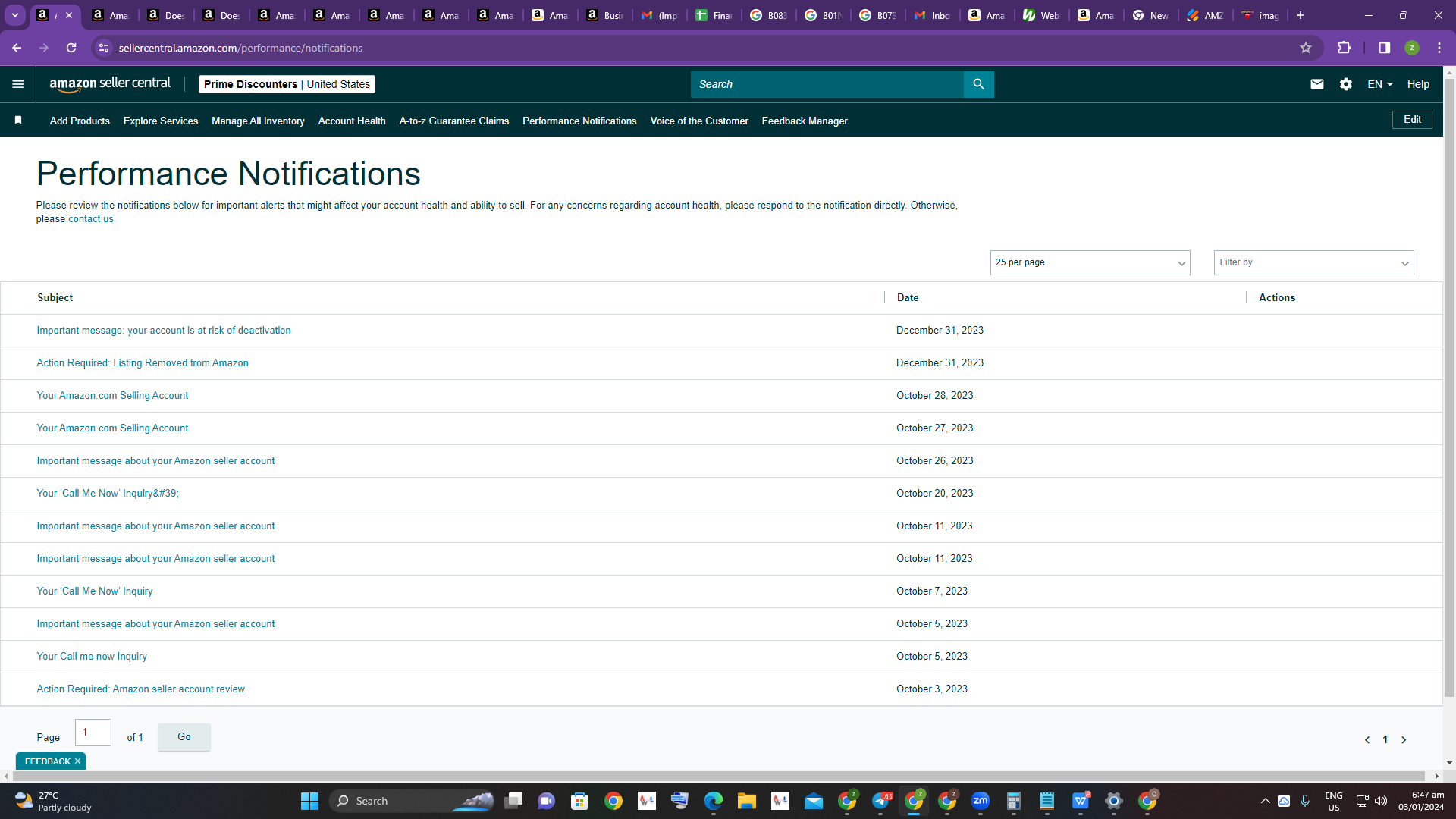This screenshot has height=819, width=1456.
Task: Open the EN language dropdown
Action: [x=1380, y=84]
